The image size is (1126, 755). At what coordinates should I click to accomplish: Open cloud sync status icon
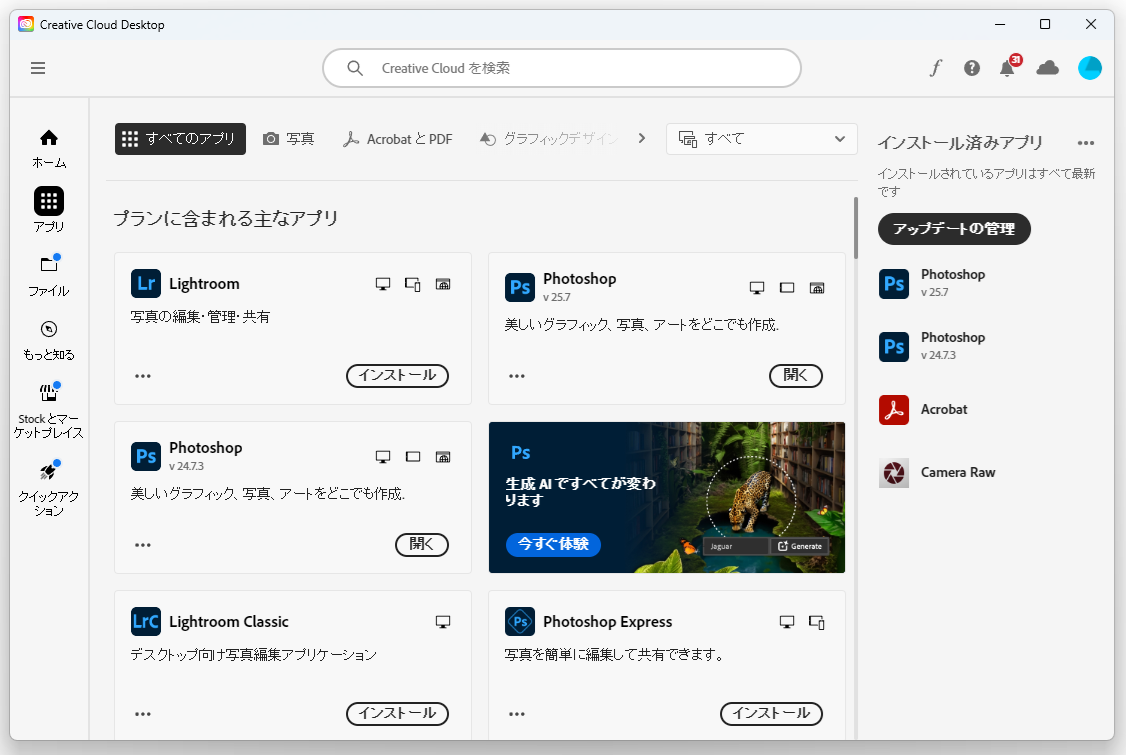click(x=1048, y=68)
